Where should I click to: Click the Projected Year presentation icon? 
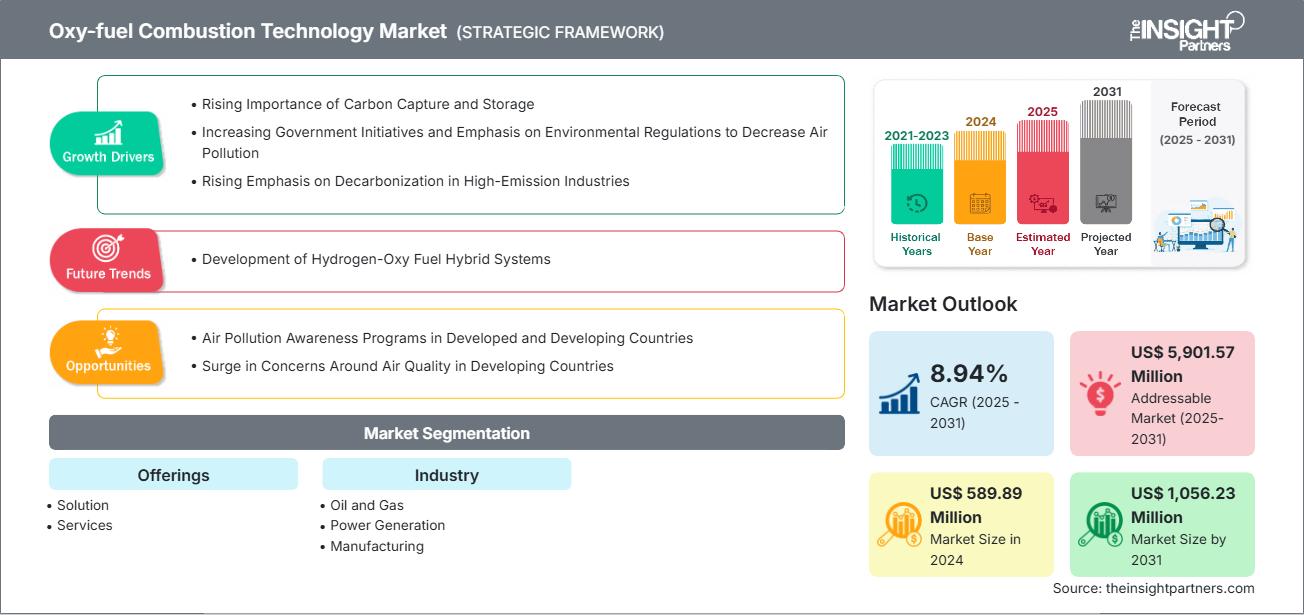(1106, 203)
